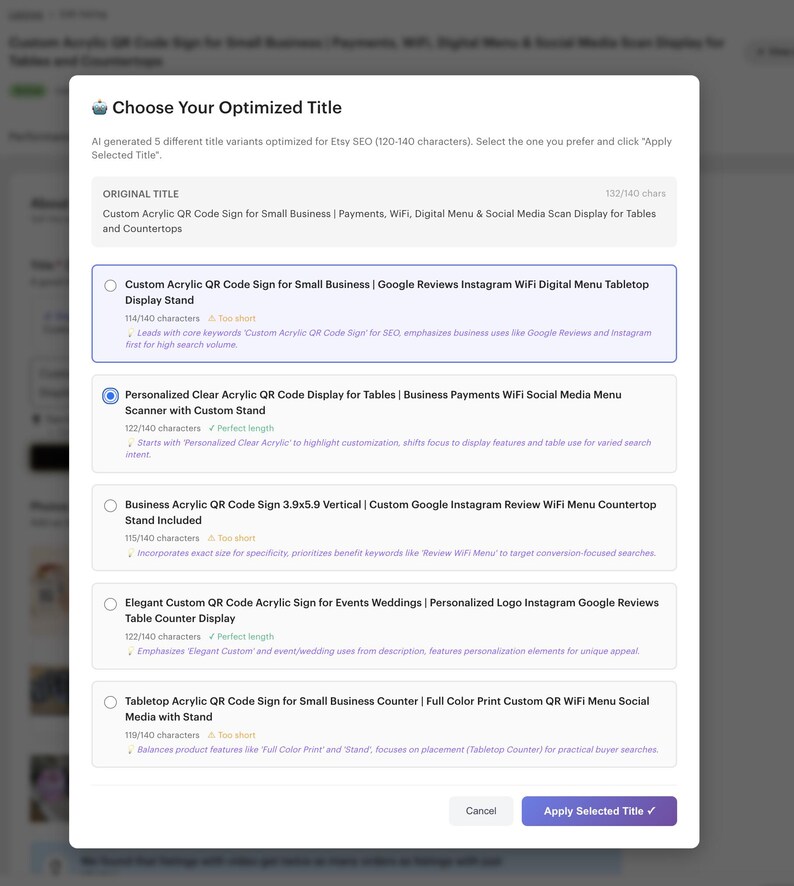Click the robot icon beside dialog heading
Image resolution: width=794 pixels, height=886 pixels.
(x=99, y=107)
